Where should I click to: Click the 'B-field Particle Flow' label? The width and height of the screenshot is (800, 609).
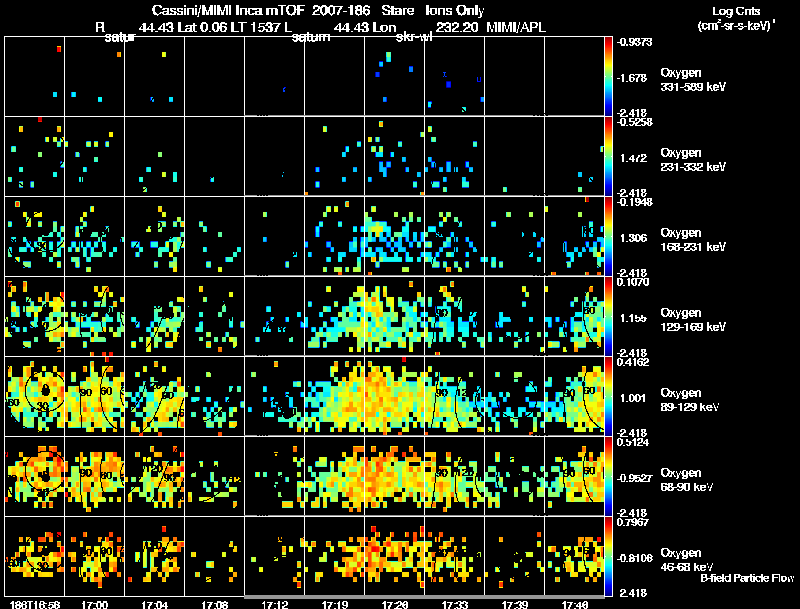[747, 578]
